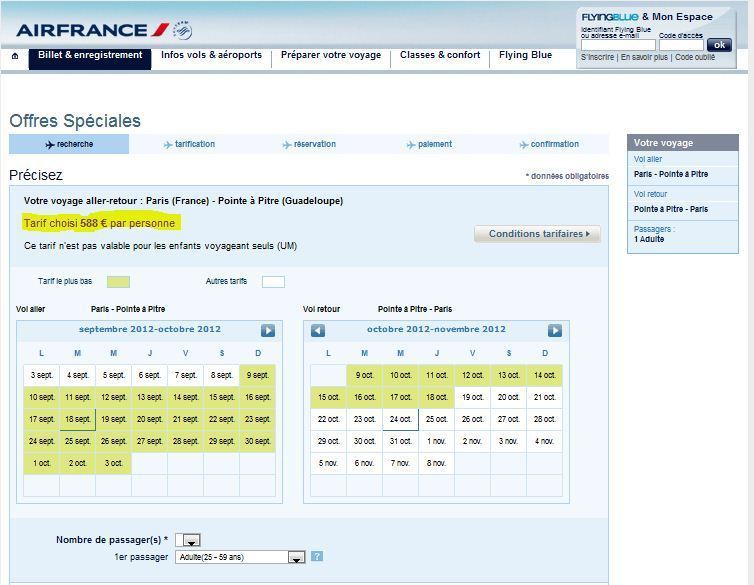Select 18 sept. in outbound calendar
This screenshot has height=585, width=754.
pyautogui.click(x=77, y=420)
